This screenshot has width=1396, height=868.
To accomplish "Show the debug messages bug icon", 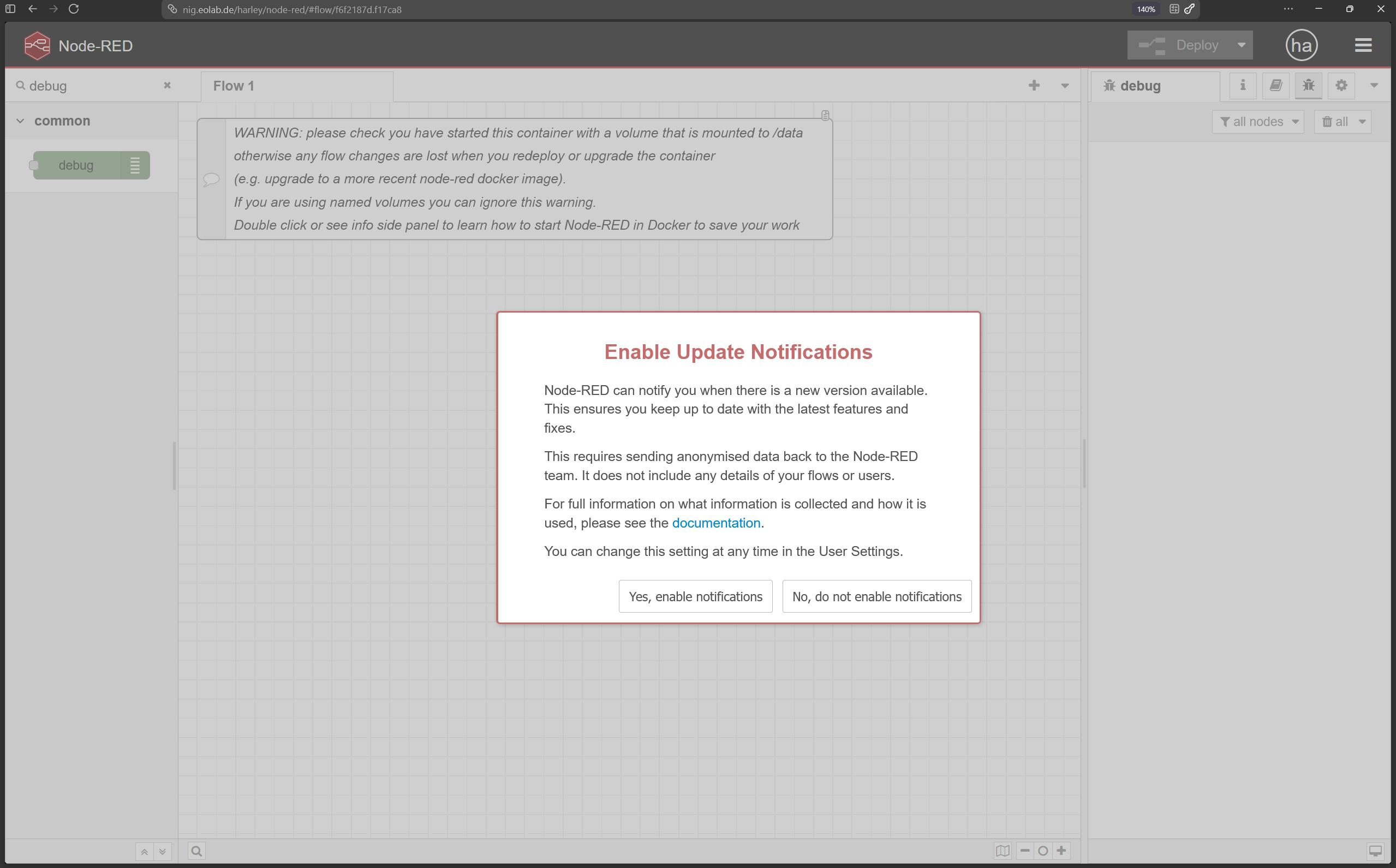I will (x=1308, y=86).
